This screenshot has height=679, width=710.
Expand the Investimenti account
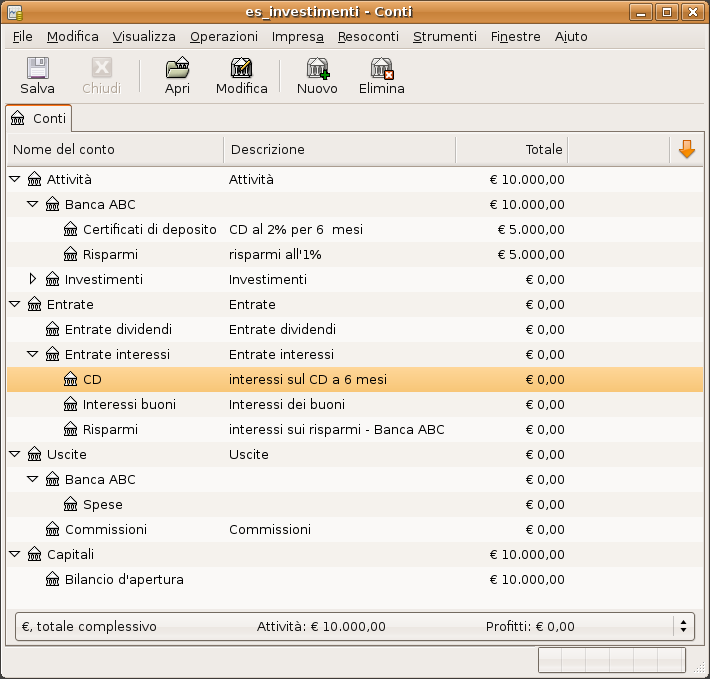33,280
